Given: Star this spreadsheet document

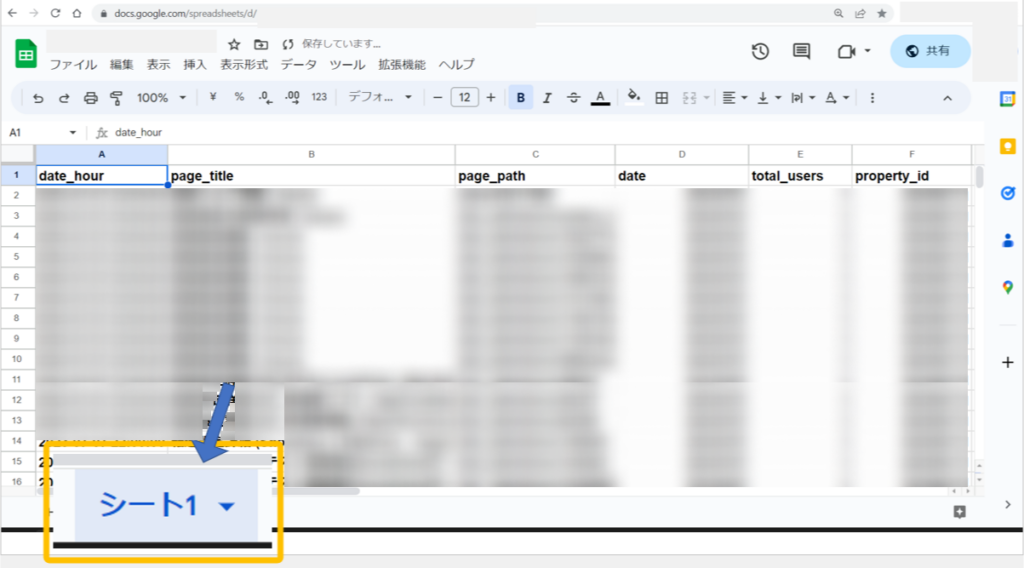Looking at the screenshot, I should tap(234, 44).
